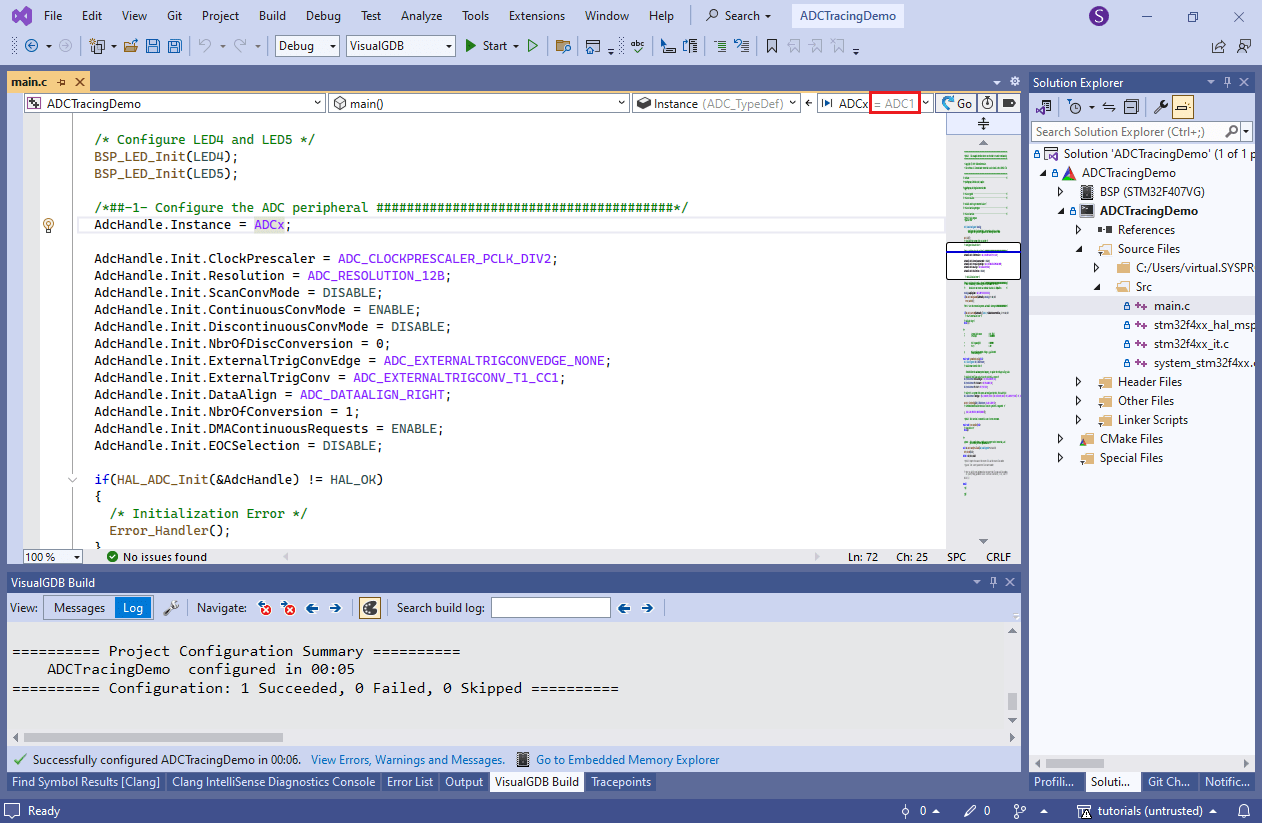Switch to the Error List tab
The width and height of the screenshot is (1262, 823).
pyautogui.click(x=410, y=782)
